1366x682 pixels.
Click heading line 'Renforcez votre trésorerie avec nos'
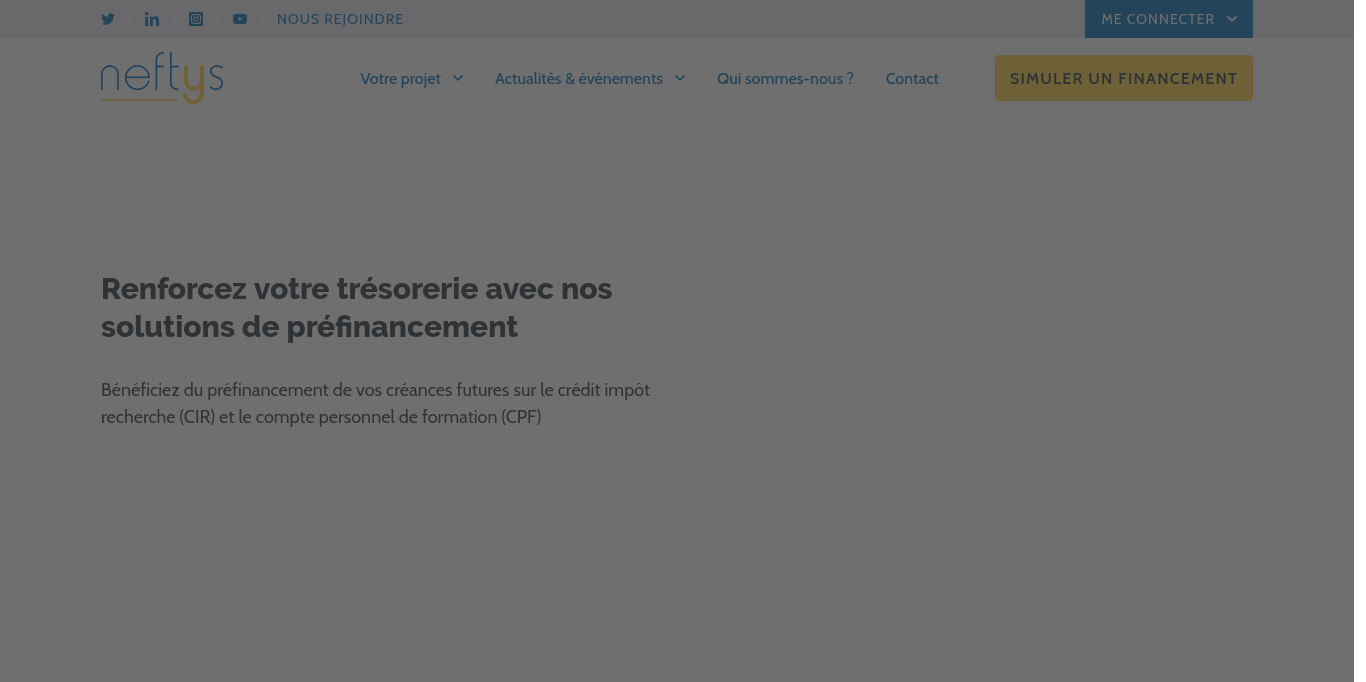356,289
